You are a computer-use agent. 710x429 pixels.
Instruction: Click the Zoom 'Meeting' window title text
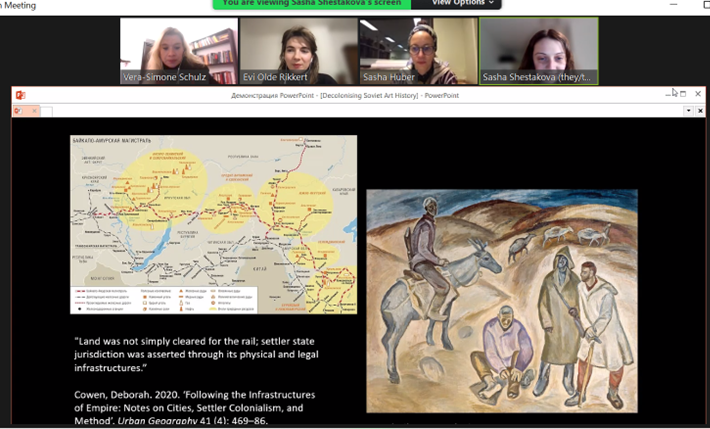(18, 5)
